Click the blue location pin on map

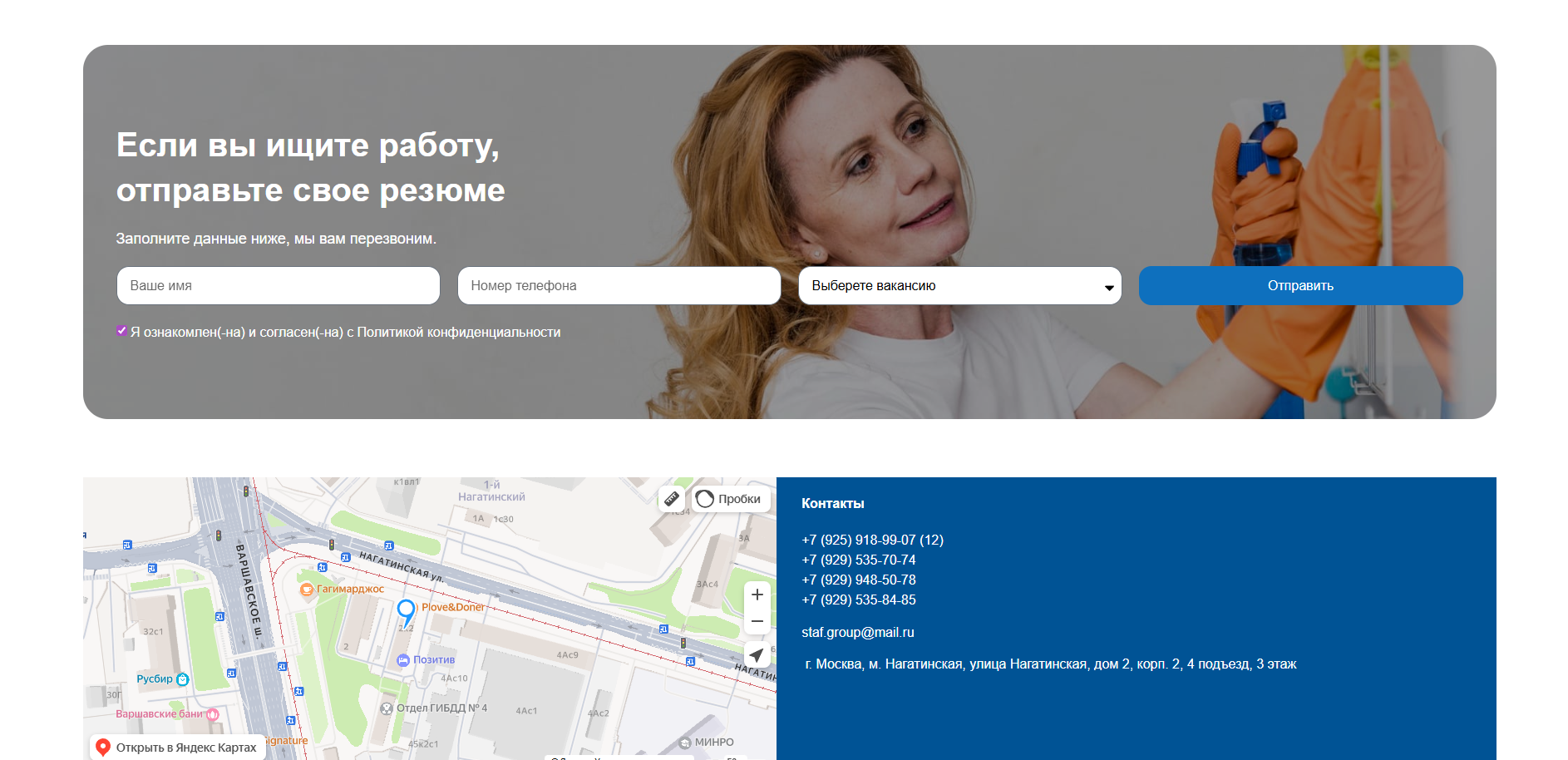[406, 611]
